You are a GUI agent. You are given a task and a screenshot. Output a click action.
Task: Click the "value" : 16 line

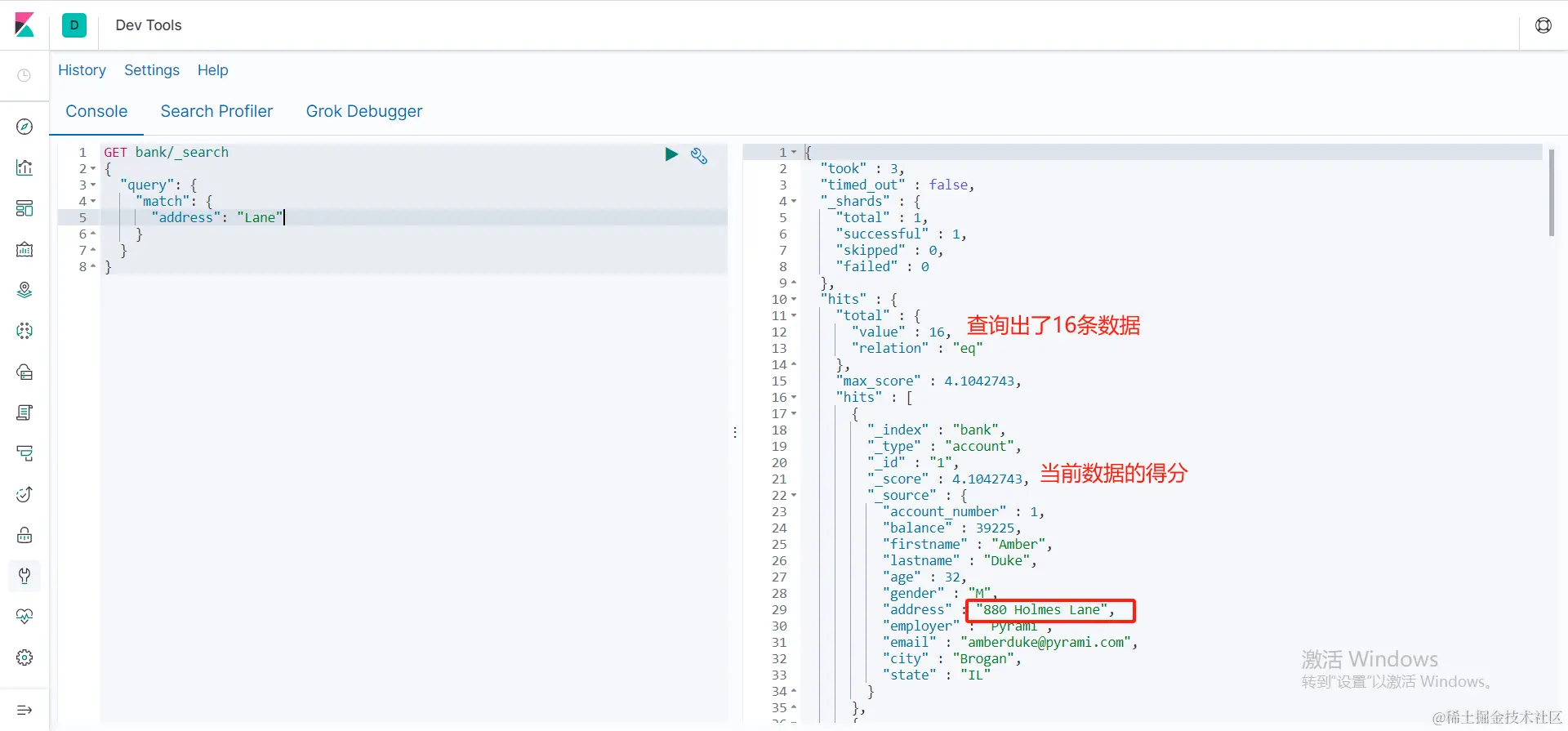(901, 332)
